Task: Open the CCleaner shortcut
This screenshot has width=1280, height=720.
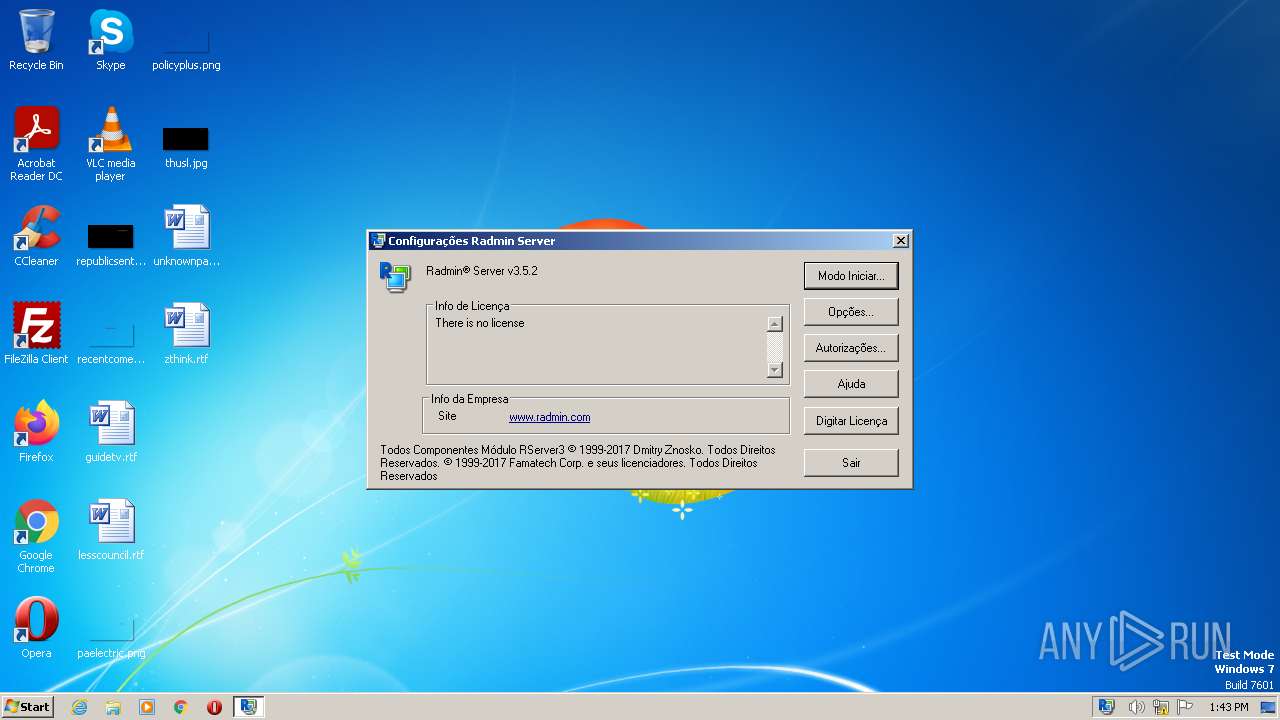Action: click(x=36, y=237)
